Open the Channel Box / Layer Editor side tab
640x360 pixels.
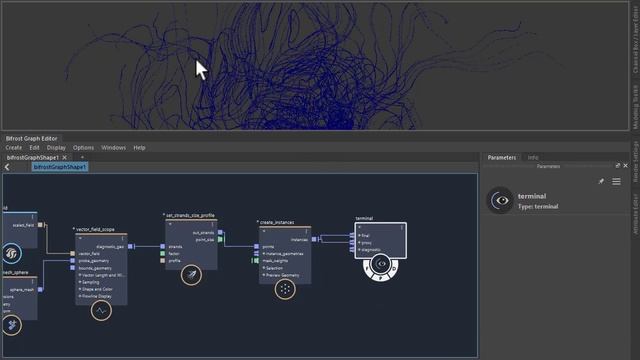635,41
